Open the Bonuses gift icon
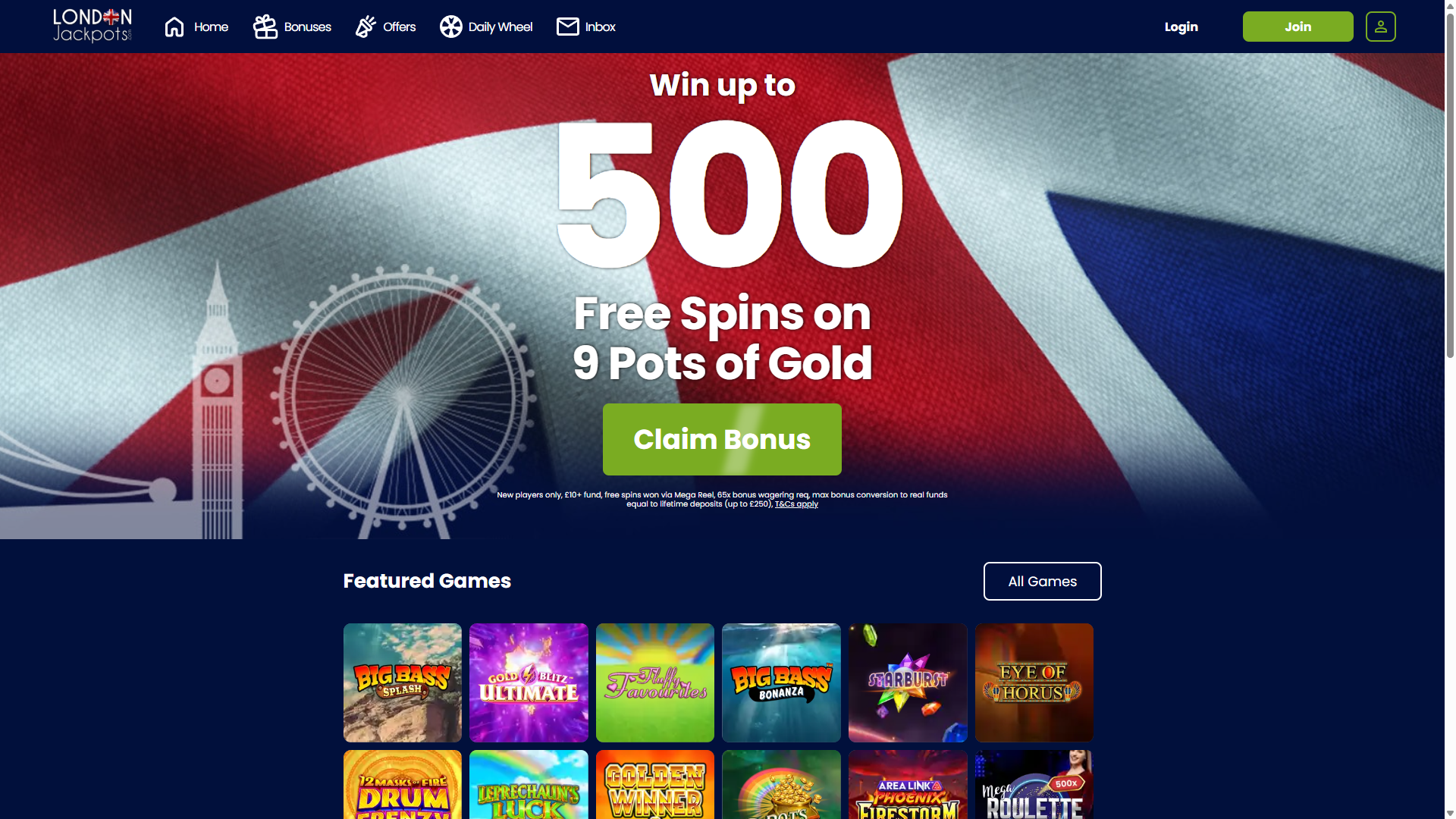1456x819 pixels. click(265, 27)
